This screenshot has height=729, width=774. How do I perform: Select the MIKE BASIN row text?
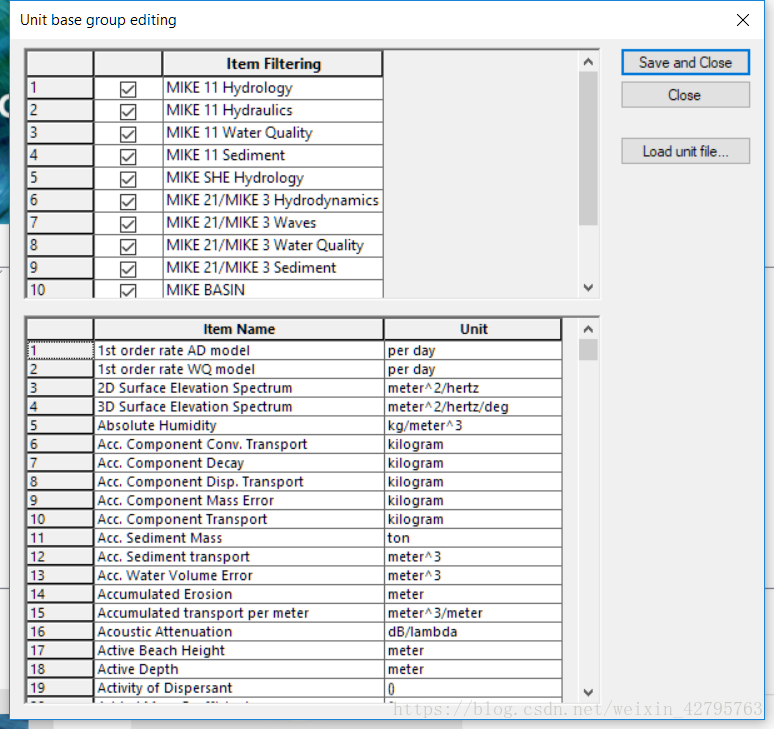pos(205,290)
